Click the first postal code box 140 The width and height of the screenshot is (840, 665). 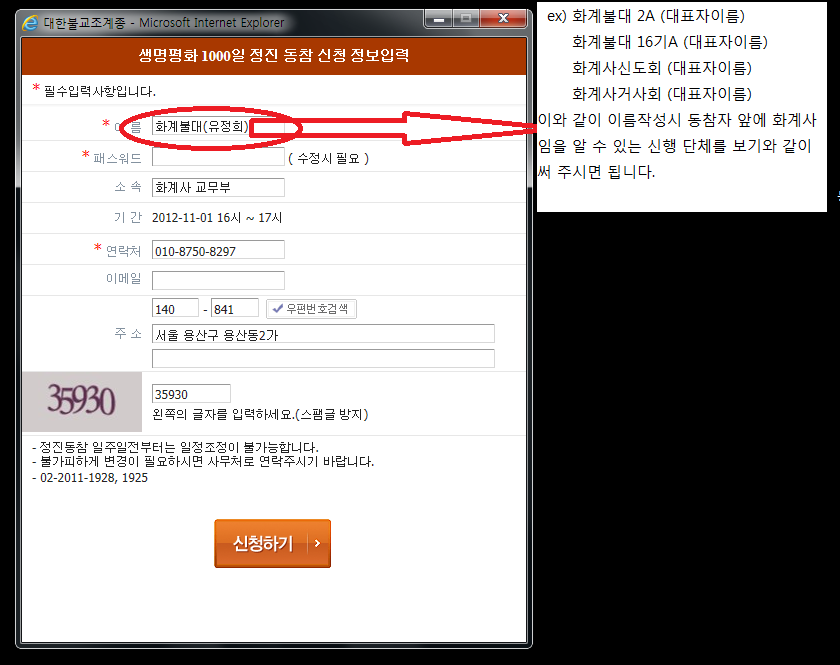point(176,309)
